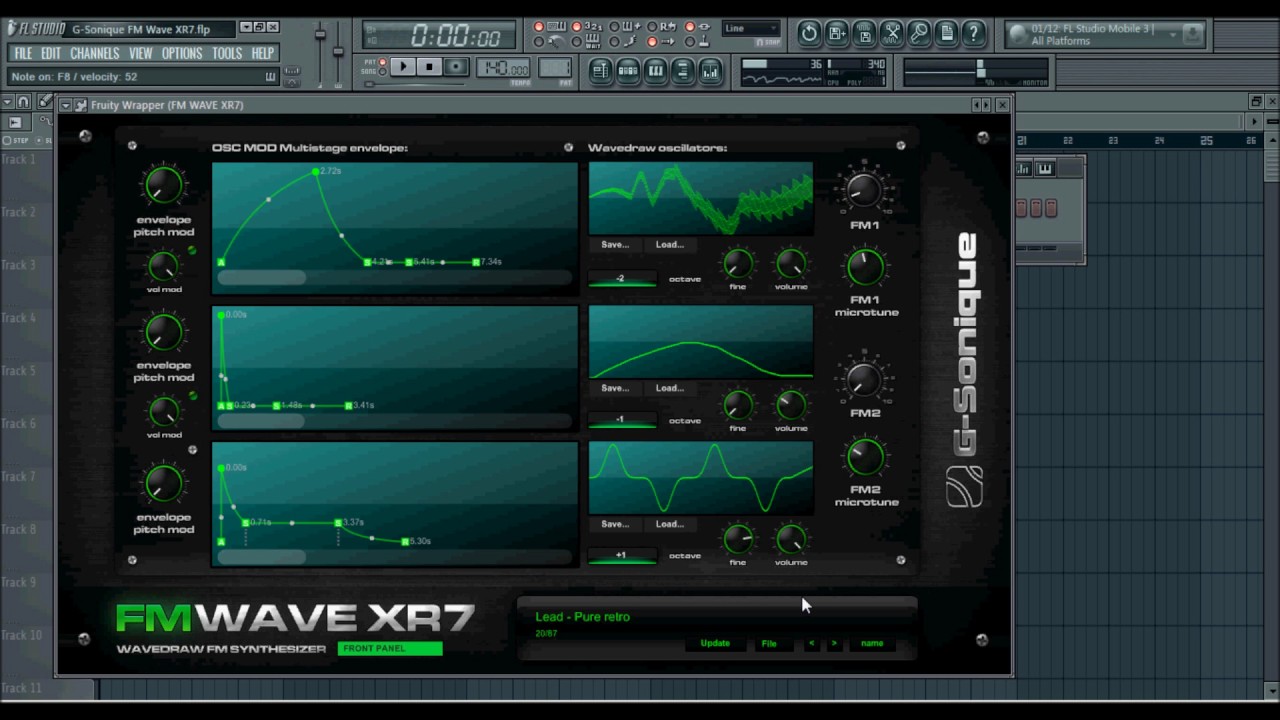This screenshot has height=720, width=1280.
Task: Click the question mark help icon
Action: 973,33
